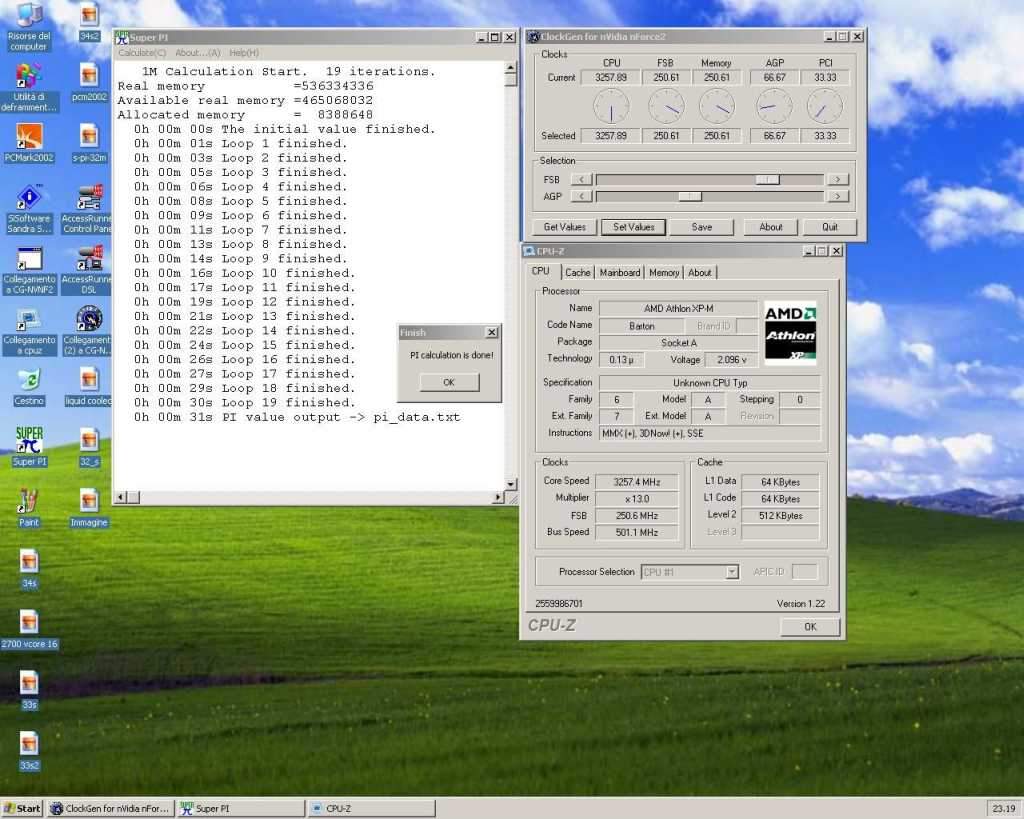Click the FSB slider thumb

[767, 180]
